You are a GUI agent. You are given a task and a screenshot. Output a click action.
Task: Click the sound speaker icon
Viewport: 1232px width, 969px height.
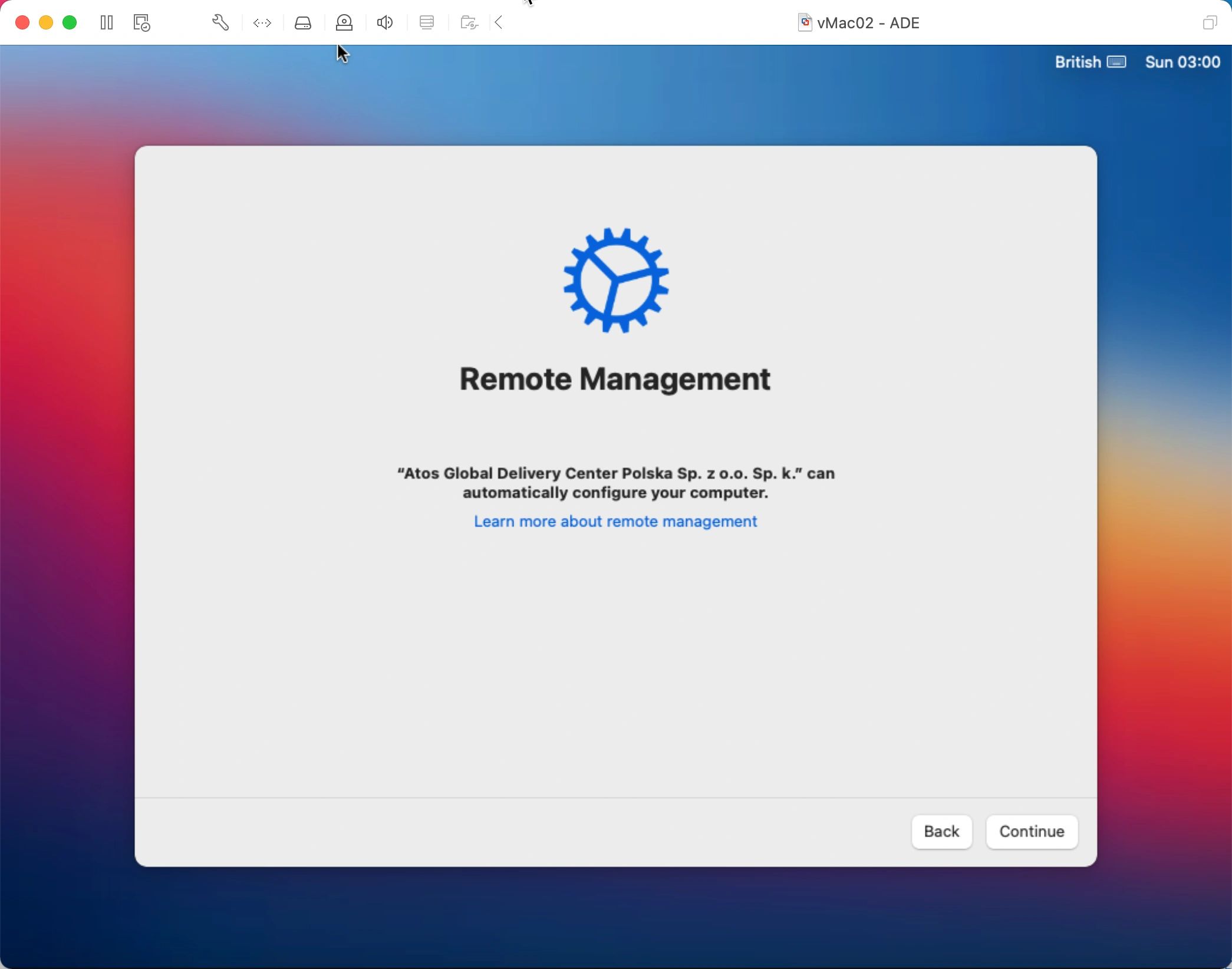click(385, 23)
